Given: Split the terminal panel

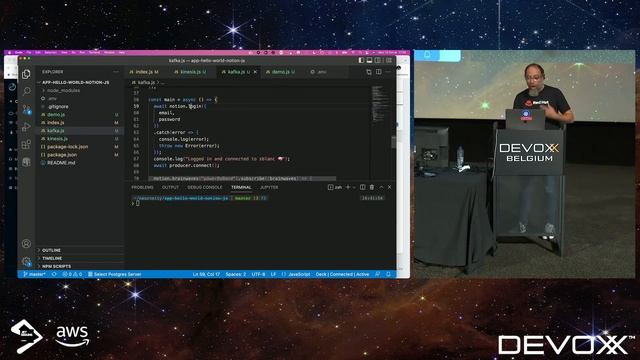Looking at the screenshot, I should 362,187.
